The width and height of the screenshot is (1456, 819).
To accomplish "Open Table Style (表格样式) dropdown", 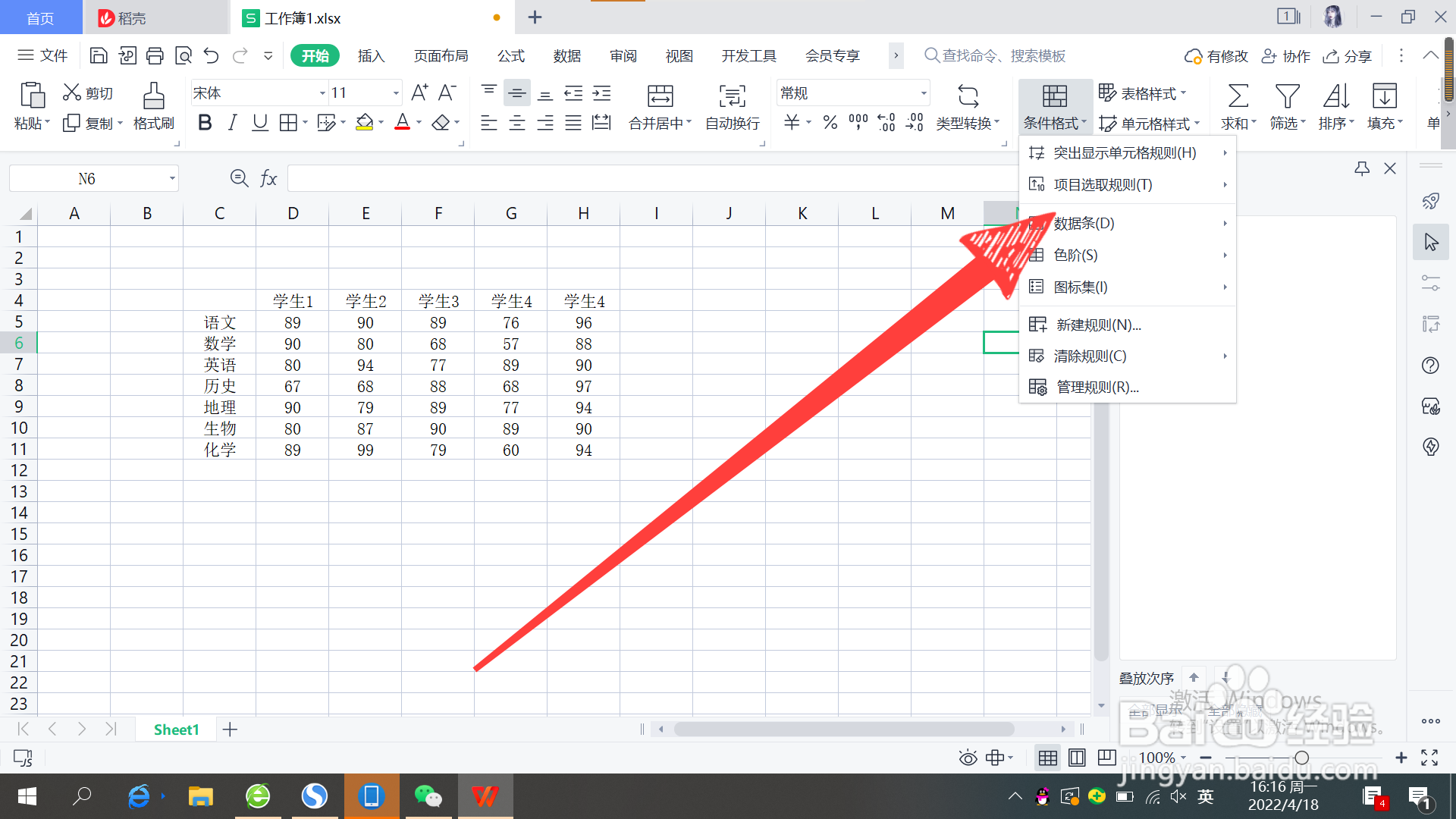I will (1142, 93).
